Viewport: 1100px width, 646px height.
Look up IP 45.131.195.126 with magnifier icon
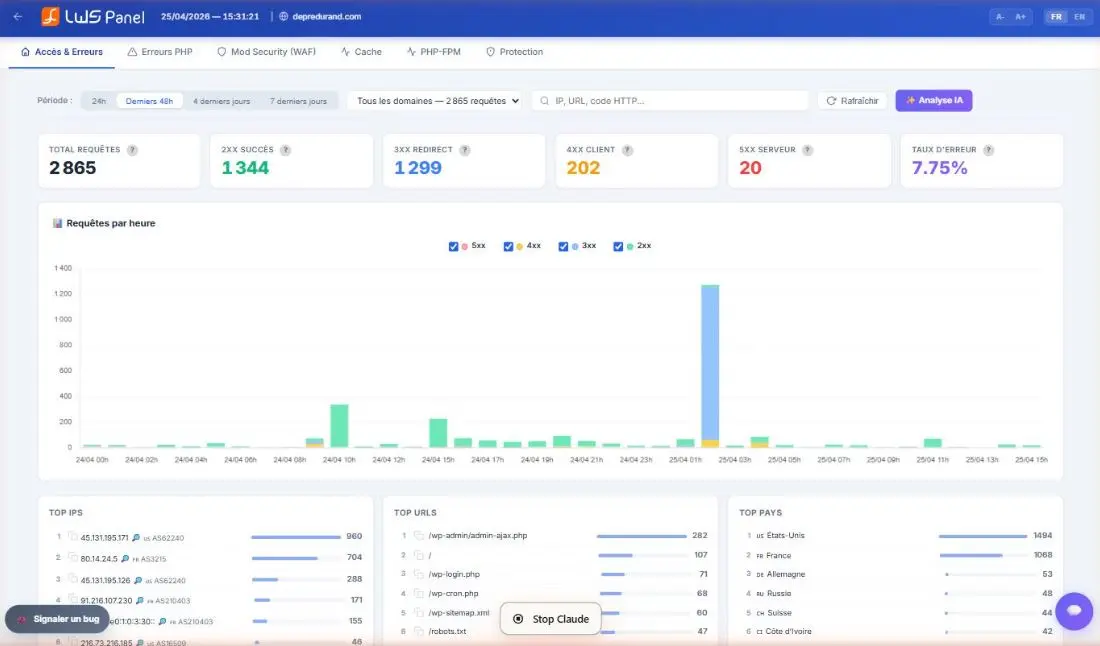pyautogui.click(x=138, y=580)
